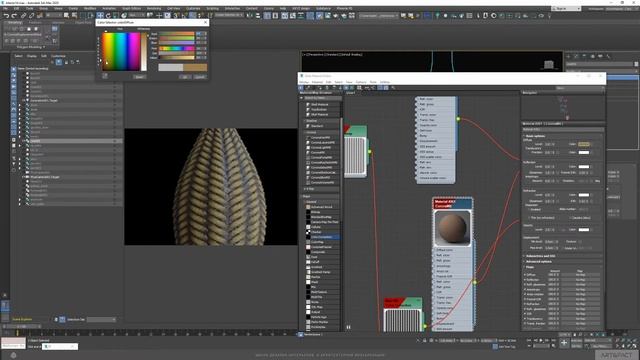Click Cancel in the Color Selector dialog
Image resolution: width=640 pixels, height=360 pixels.
coord(199,77)
